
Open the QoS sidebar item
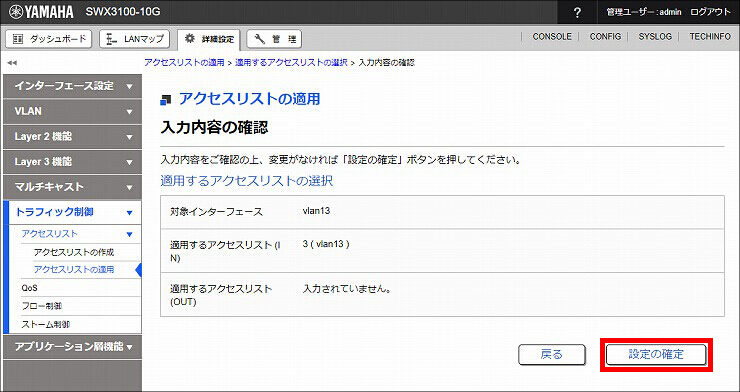click(x=29, y=288)
